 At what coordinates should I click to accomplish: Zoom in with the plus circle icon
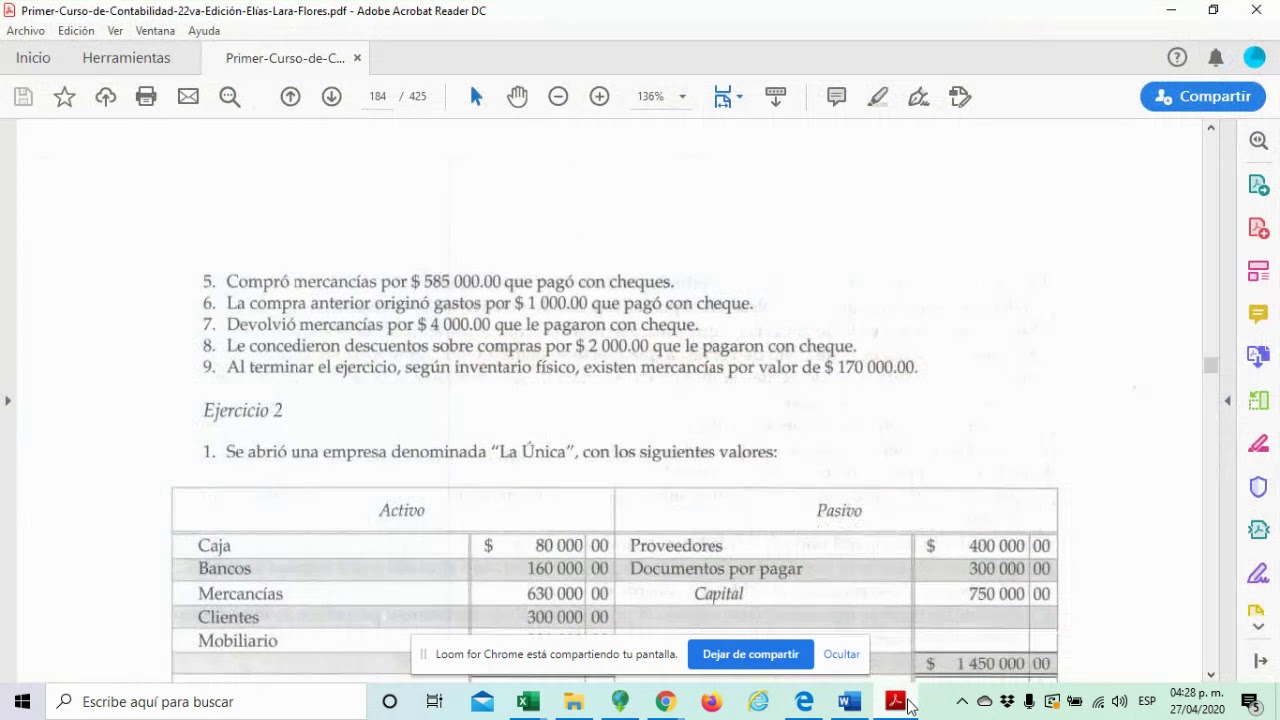(600, 97)
